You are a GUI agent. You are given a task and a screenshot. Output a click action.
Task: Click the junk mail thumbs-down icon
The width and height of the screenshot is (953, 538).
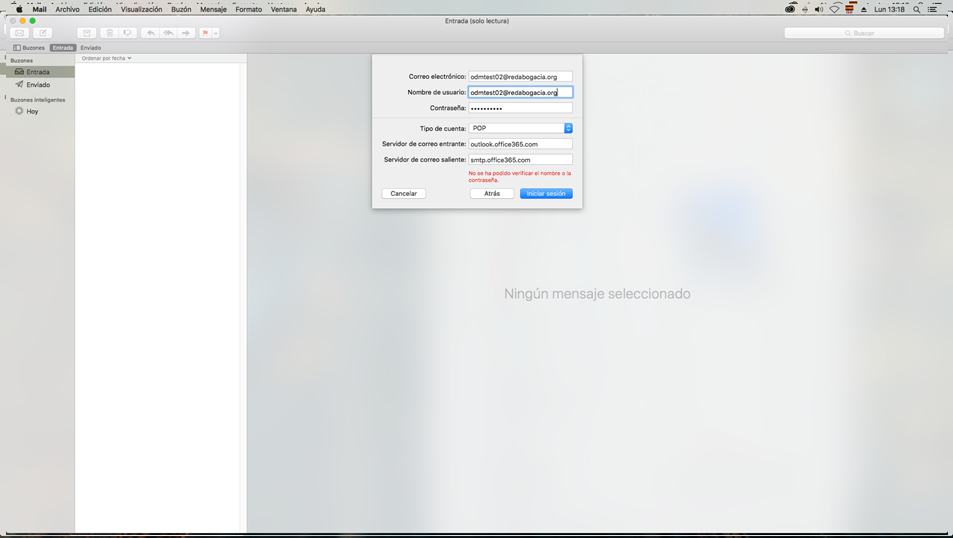(x=128, y=33)
